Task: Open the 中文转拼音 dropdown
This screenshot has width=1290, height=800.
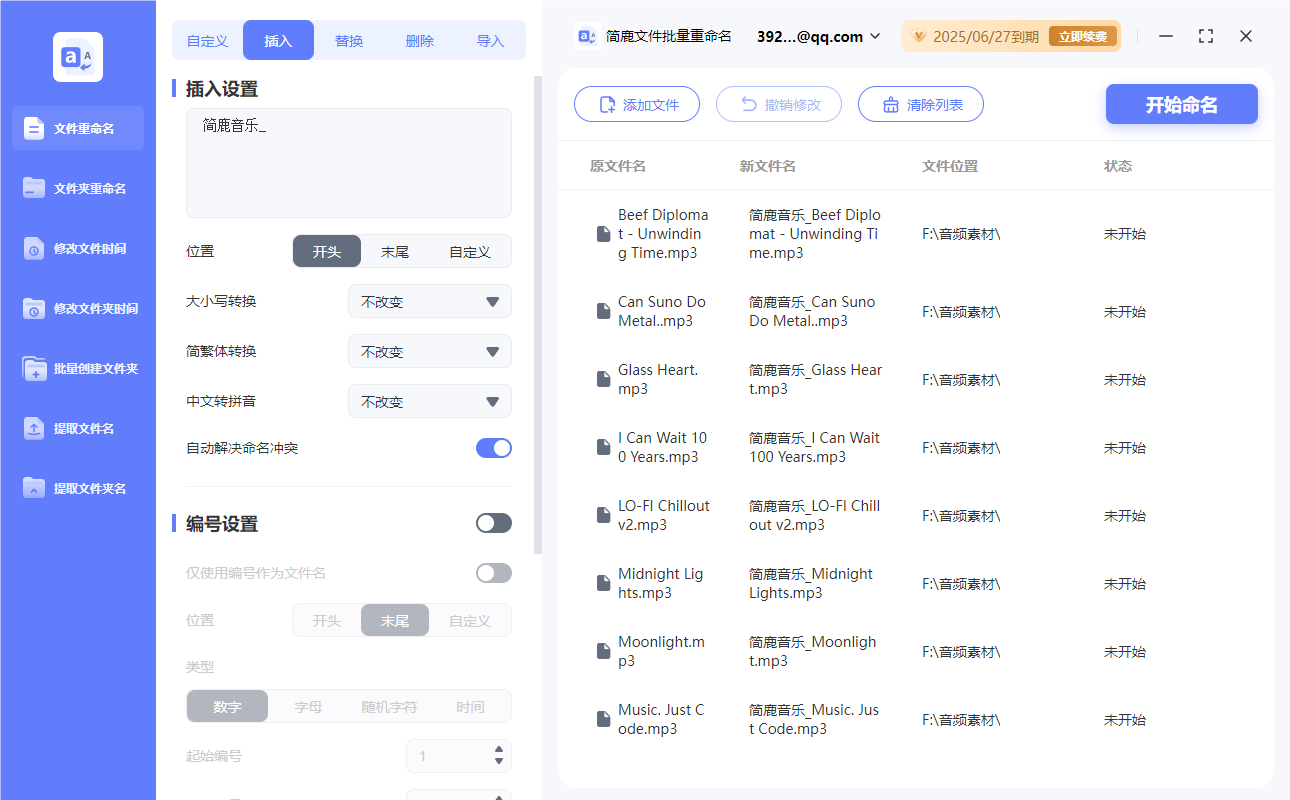Action: pos(429,401)
